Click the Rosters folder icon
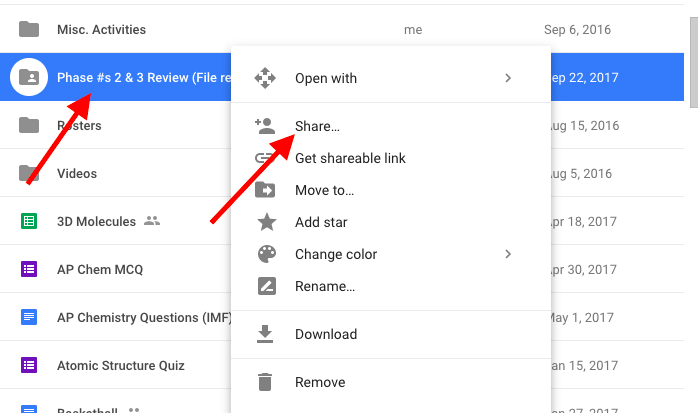 pyautogui.click(x=29, y=125)
